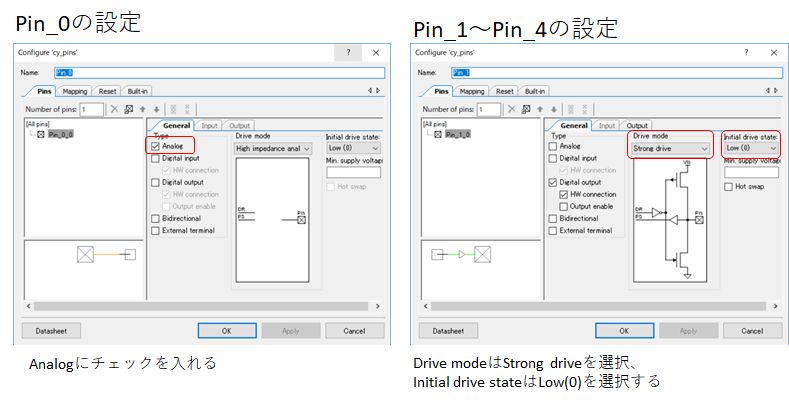This screenshot has width=789, height=402.
Task: Open Initial drive state dropdown in Pin_0 dialog
Action: (353, 148)
